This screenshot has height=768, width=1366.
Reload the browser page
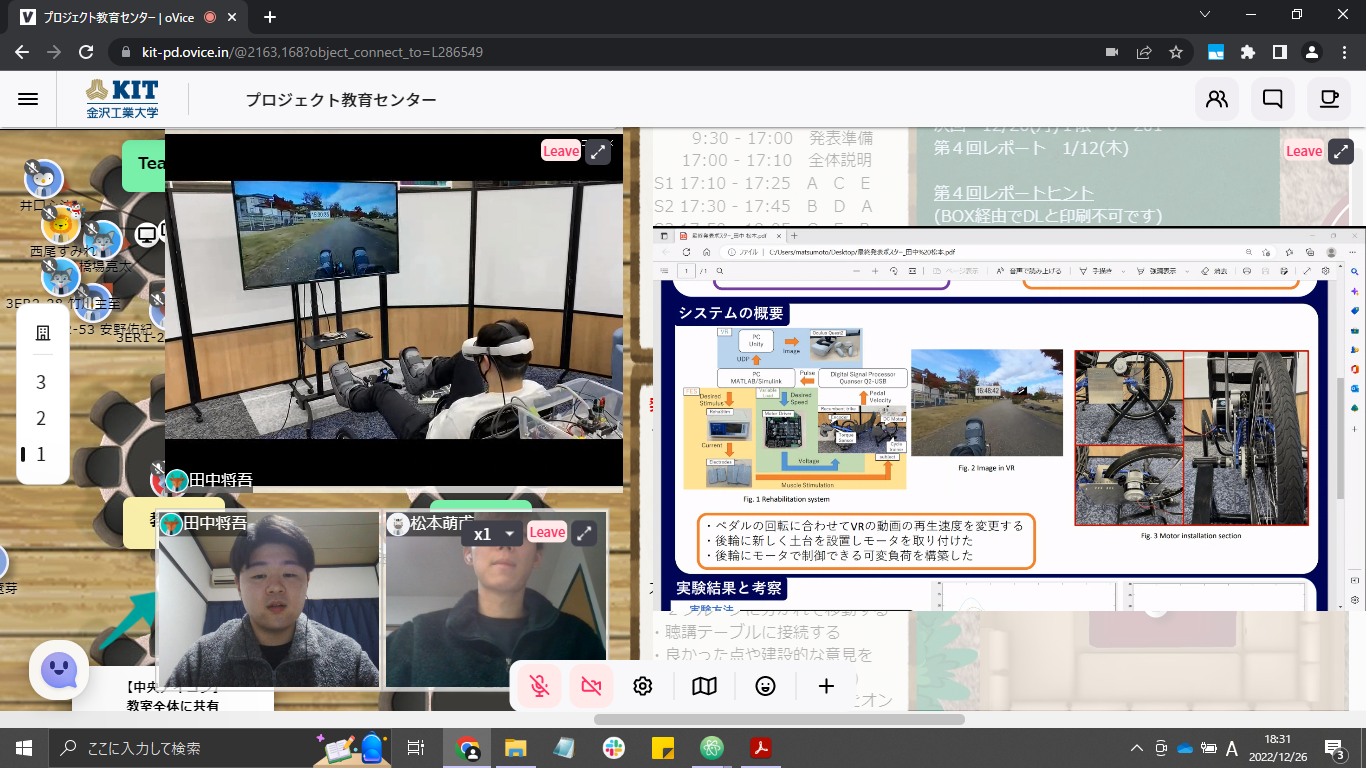coord(86,52)
